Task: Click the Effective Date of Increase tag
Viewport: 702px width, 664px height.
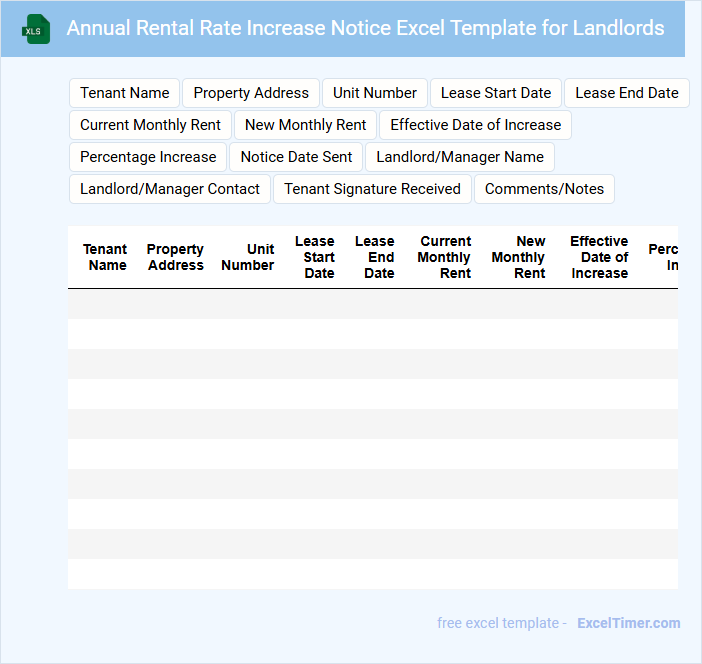Action: [x=476, y=125]
